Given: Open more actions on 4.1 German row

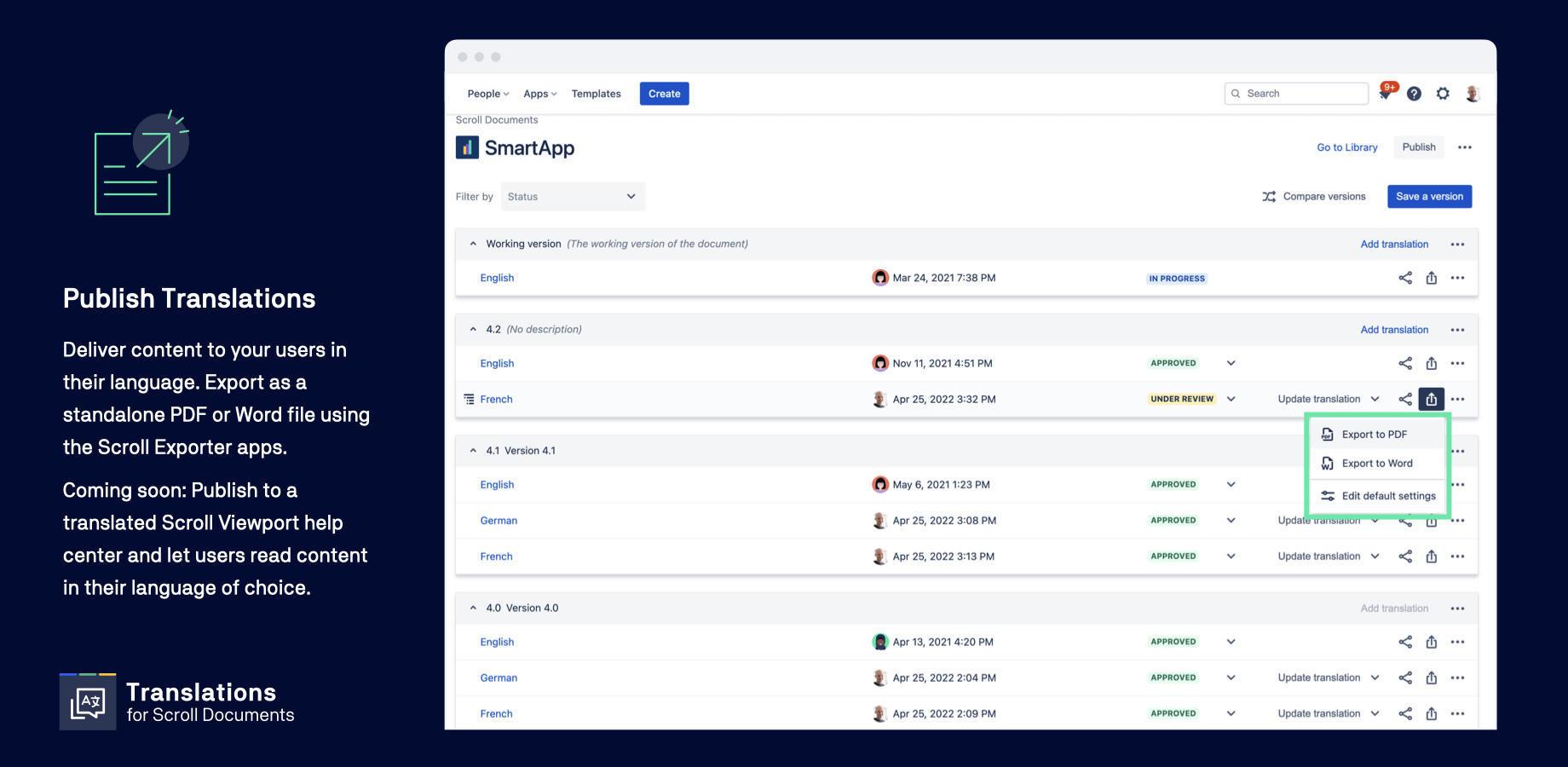Looking at the screenshot, I should pyautogui.click(x=1458, y=521).
